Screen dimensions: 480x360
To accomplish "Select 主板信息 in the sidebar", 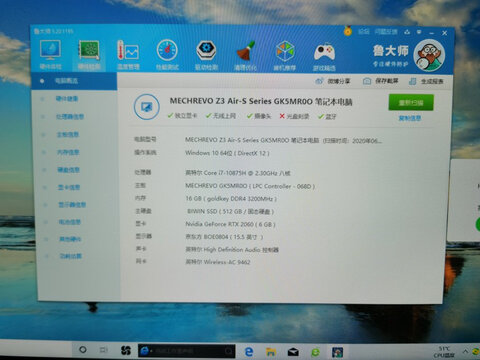I will pyautogui.click(x=68, y=135).
